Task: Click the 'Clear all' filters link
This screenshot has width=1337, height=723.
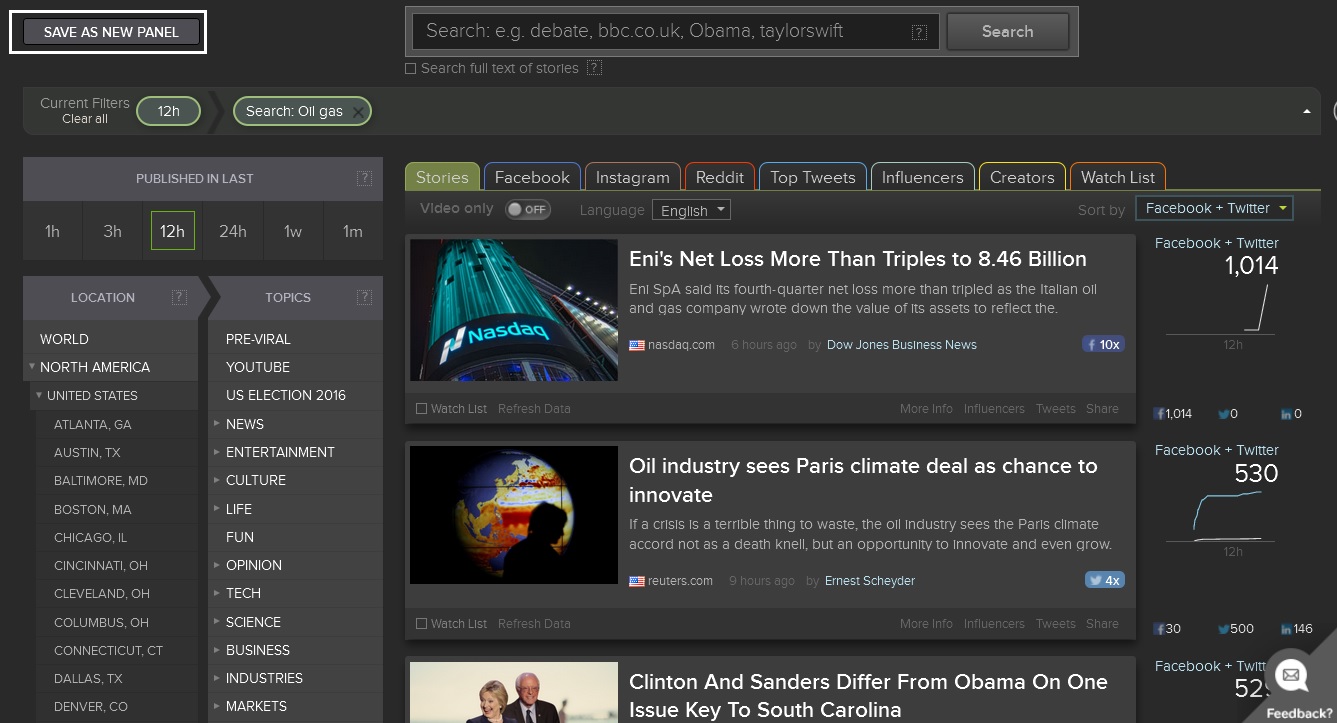Action: (x=85, y=119)
